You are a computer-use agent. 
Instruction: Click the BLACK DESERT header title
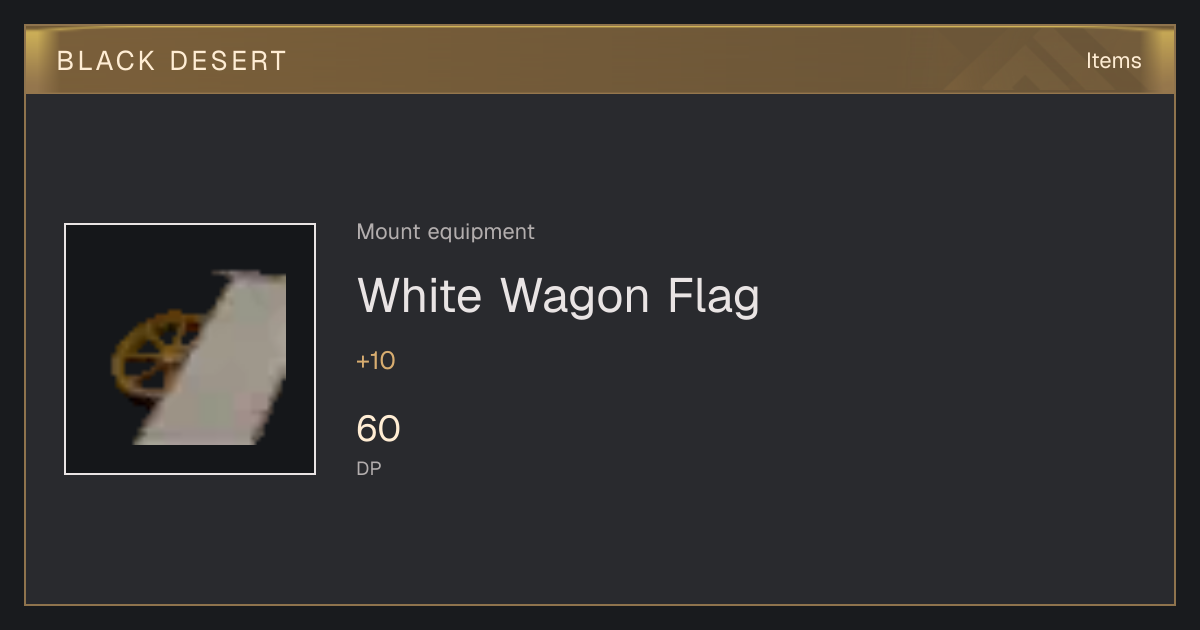[x=172, y=61]
